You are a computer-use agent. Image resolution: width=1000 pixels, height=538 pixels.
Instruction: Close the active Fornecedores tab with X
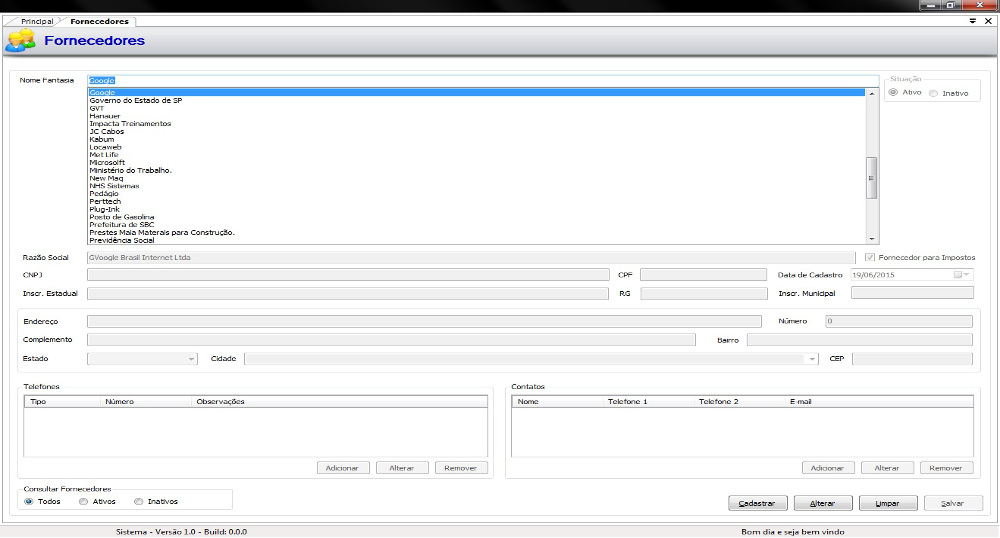tap(988, 21)
